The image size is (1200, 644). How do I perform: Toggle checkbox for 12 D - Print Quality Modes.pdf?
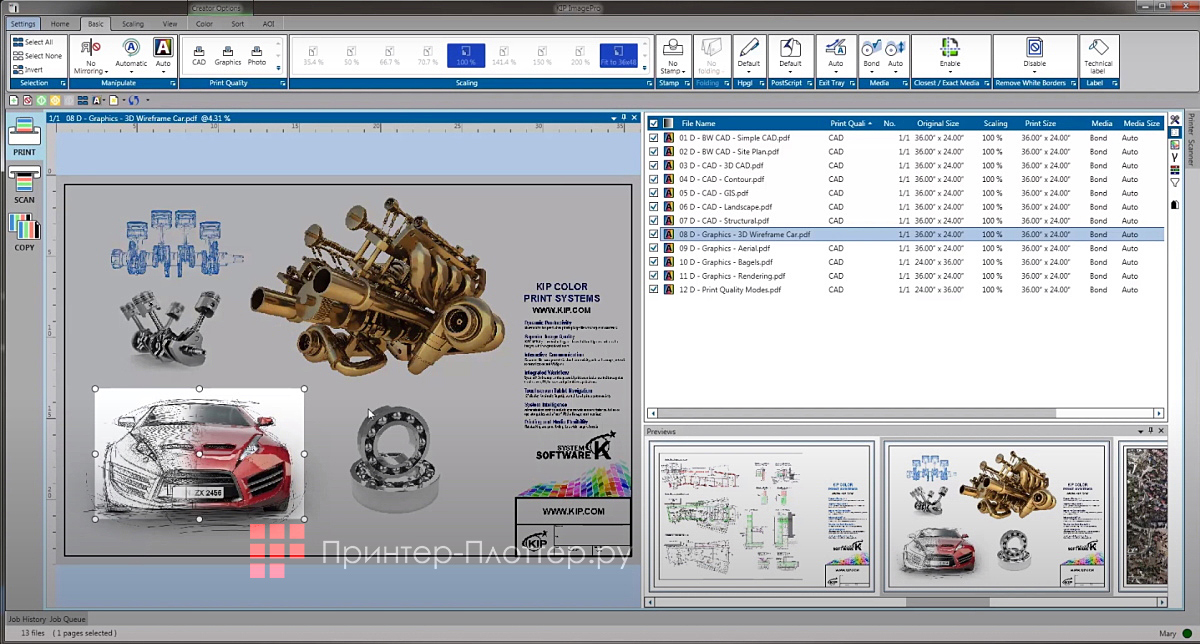click(654, 290)
